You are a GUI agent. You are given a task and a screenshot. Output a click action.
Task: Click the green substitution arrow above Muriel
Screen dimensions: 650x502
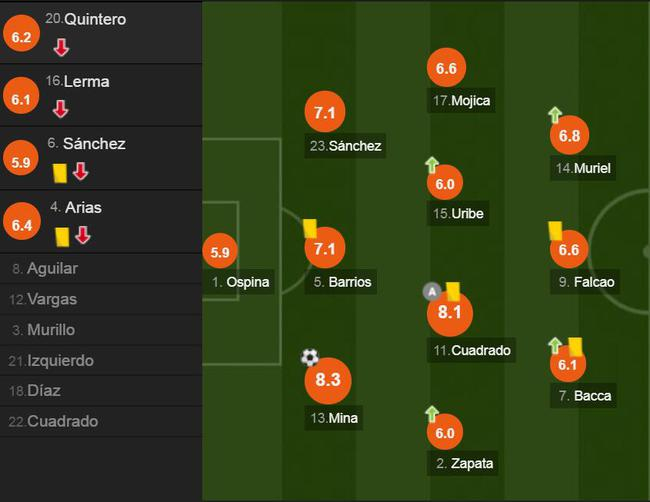click(555, 116)
